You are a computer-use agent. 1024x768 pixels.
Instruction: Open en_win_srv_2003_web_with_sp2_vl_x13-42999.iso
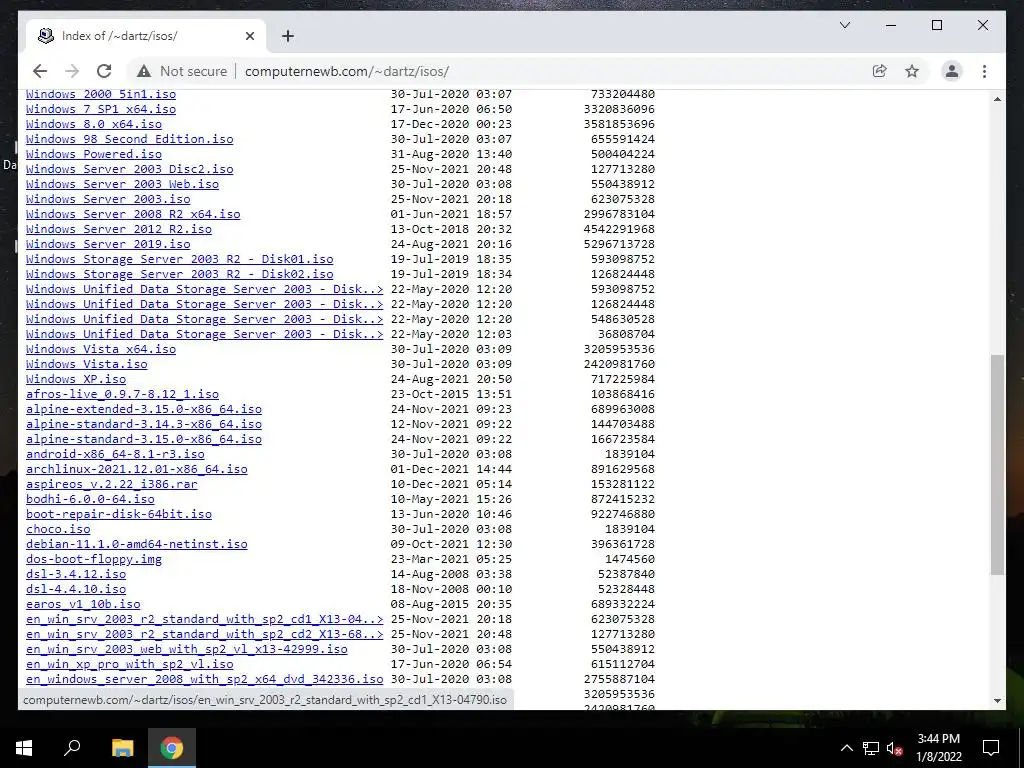tap(187, 650)
